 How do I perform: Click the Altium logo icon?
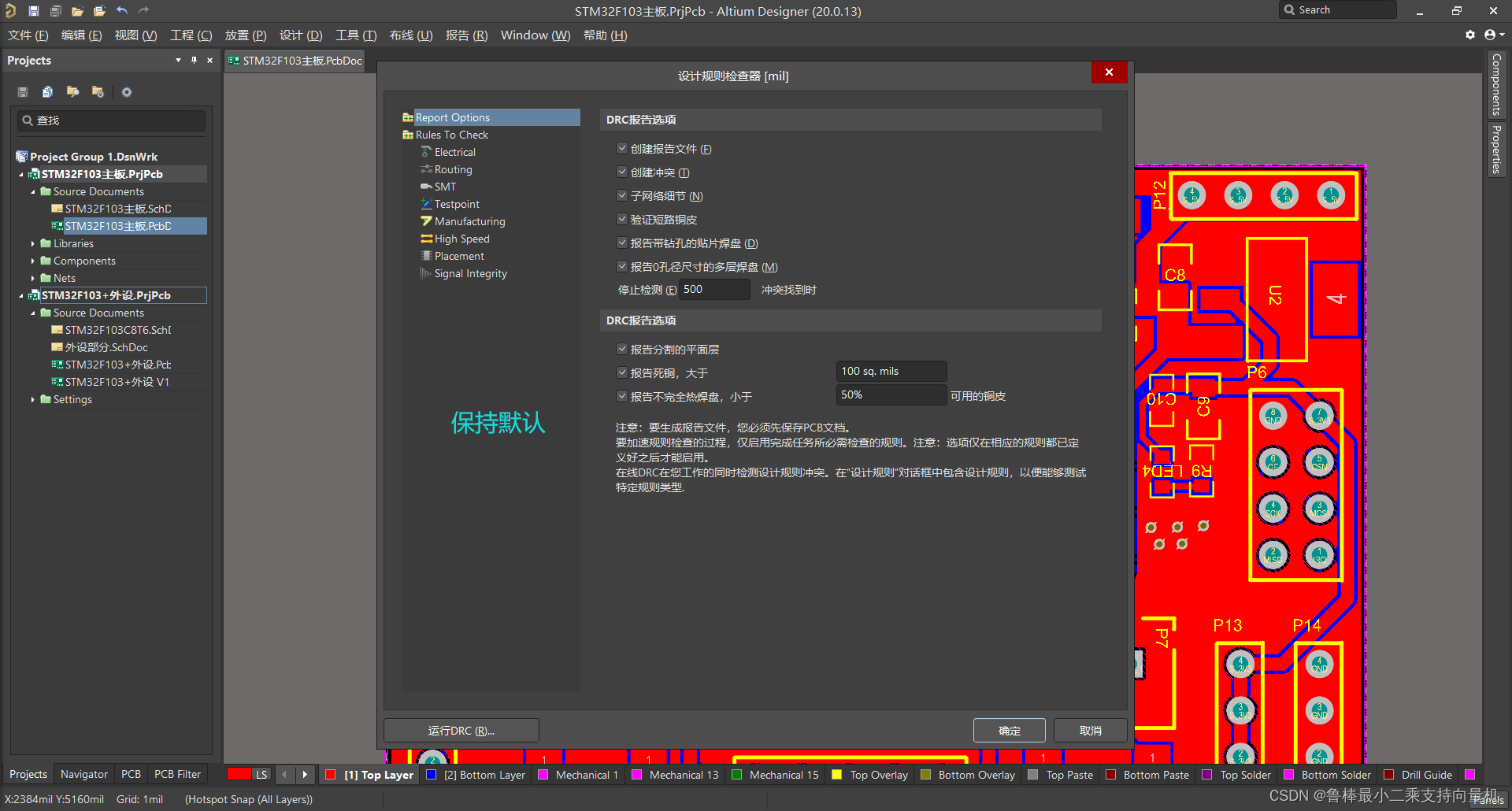point(10,11)
